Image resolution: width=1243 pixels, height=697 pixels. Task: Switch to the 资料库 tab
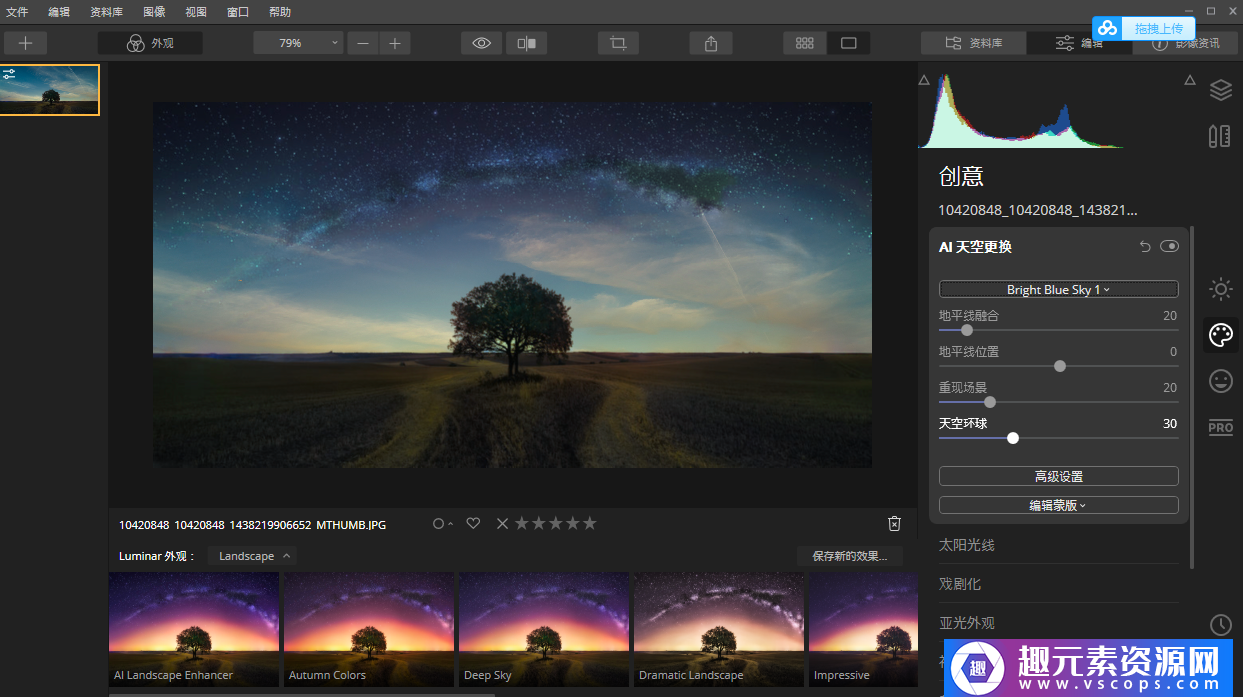(x=973, y=43)
